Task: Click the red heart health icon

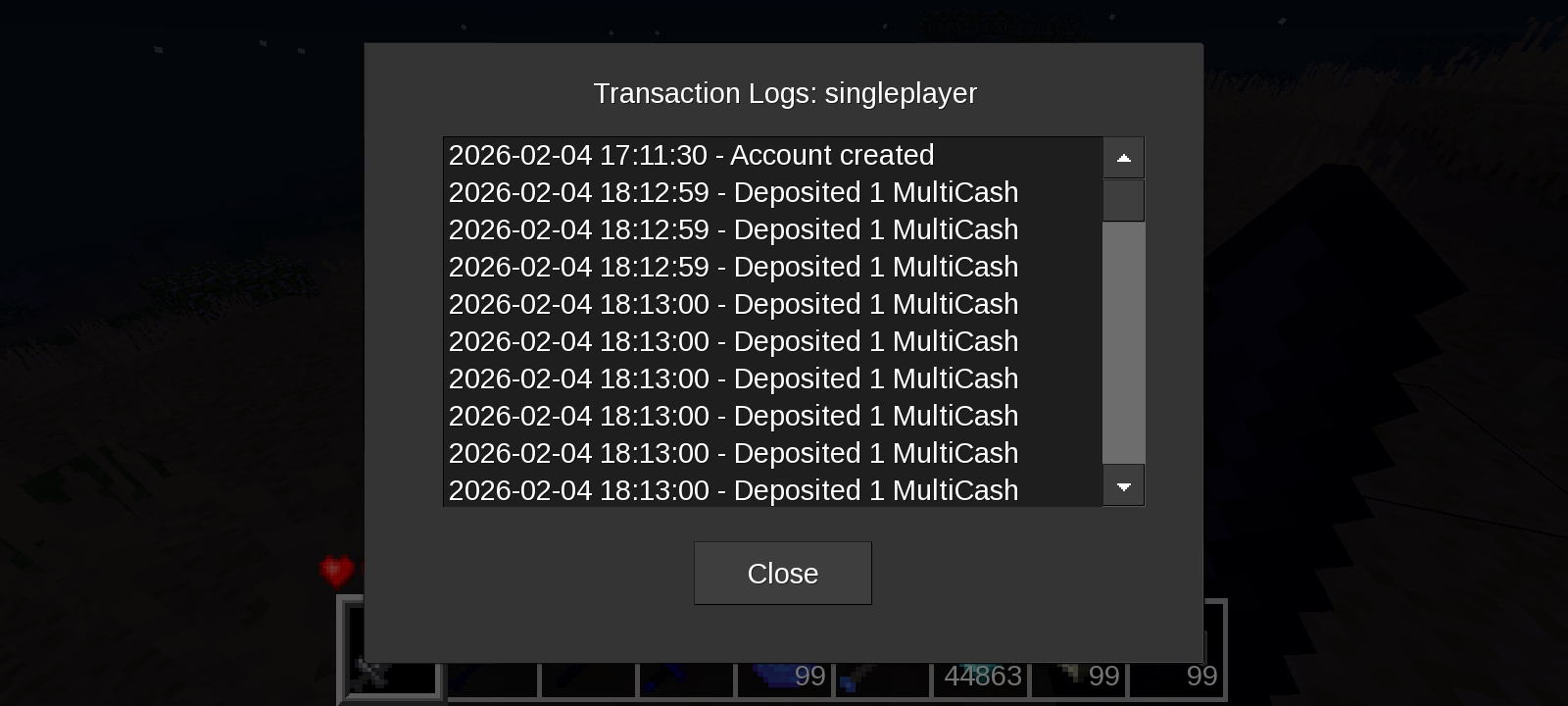Action: pos(338,571)
